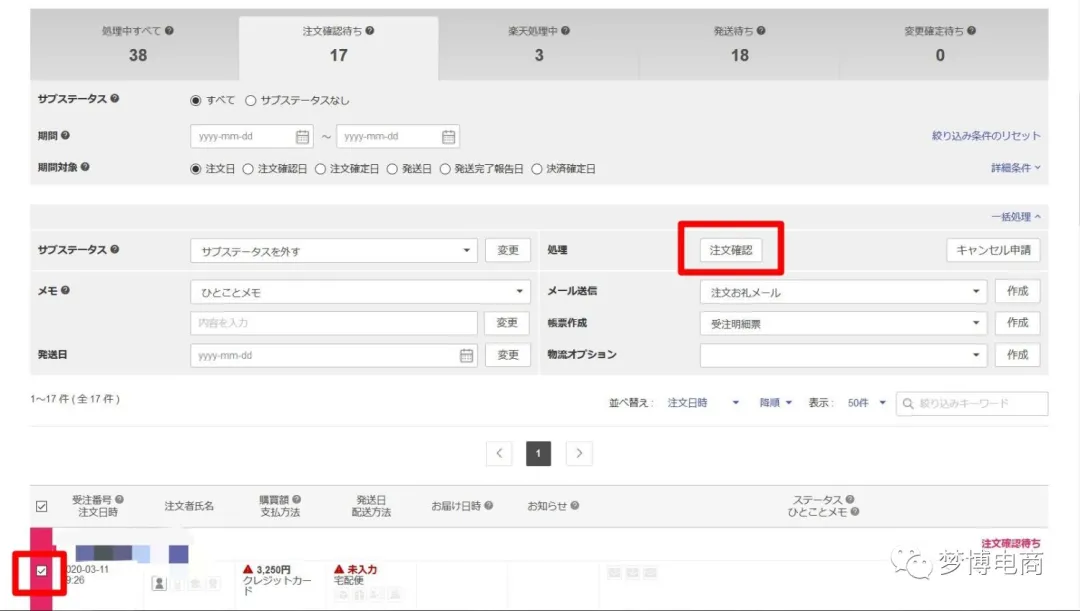1080x611 pixels.
Task: Go to next page arrow in pagination
Action: pos(579,453)
